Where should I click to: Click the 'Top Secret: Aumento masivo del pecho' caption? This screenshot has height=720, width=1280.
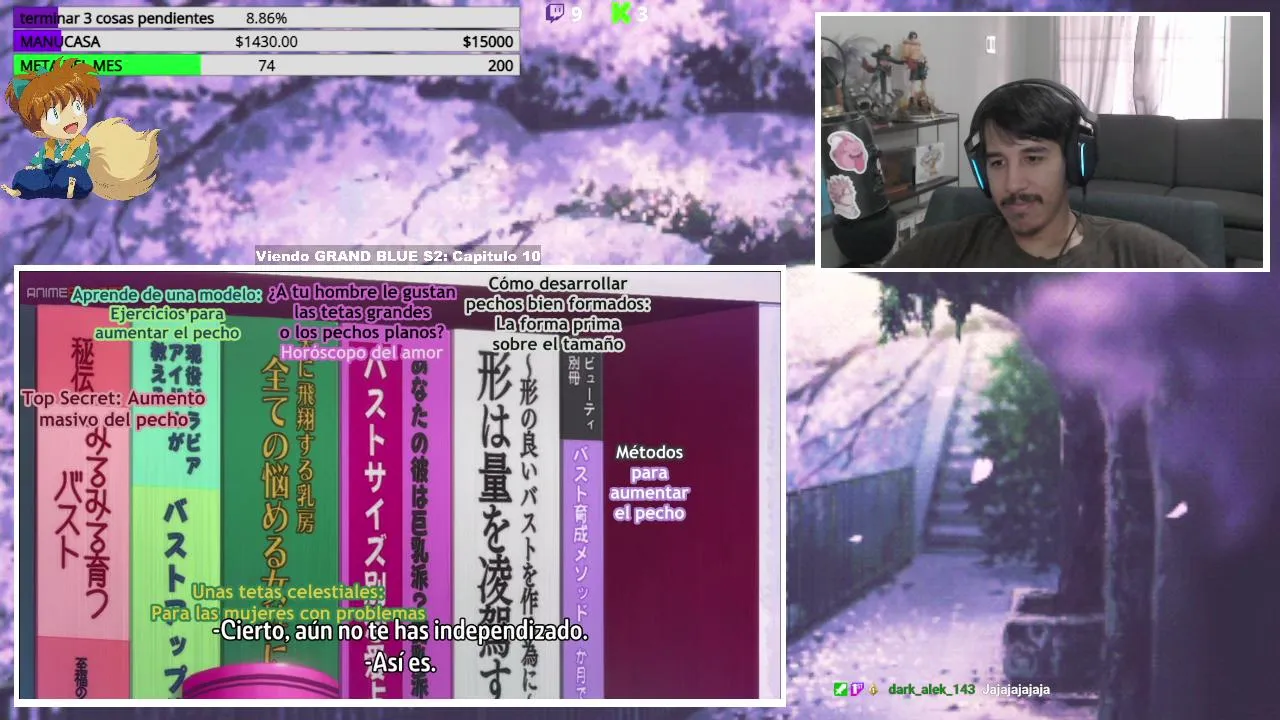(113, 409)
